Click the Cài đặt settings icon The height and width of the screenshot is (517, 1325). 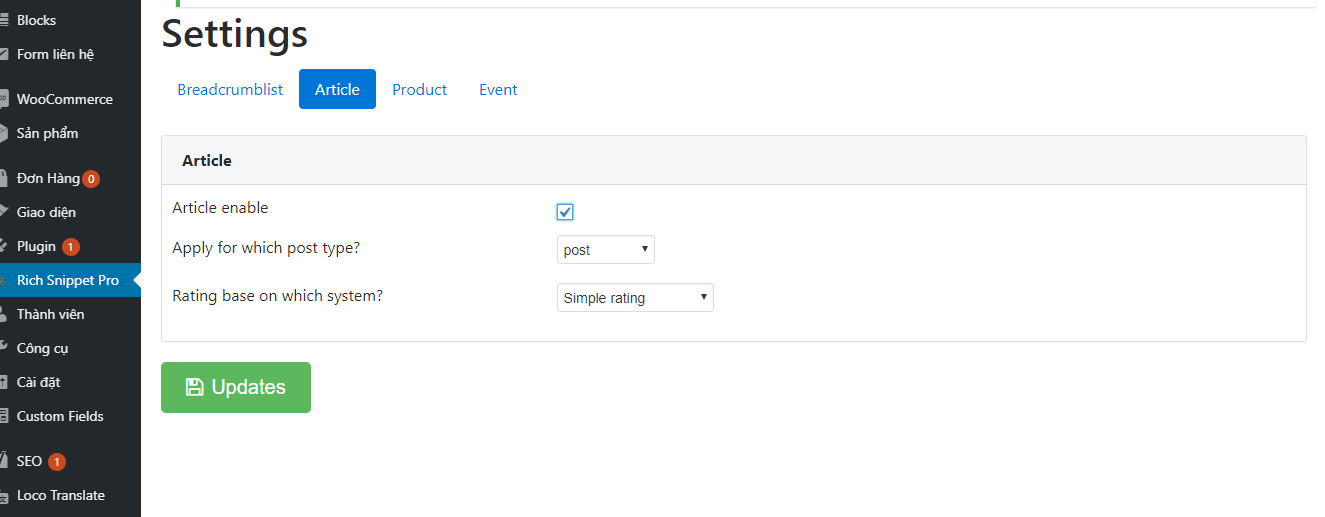point(4,382)
